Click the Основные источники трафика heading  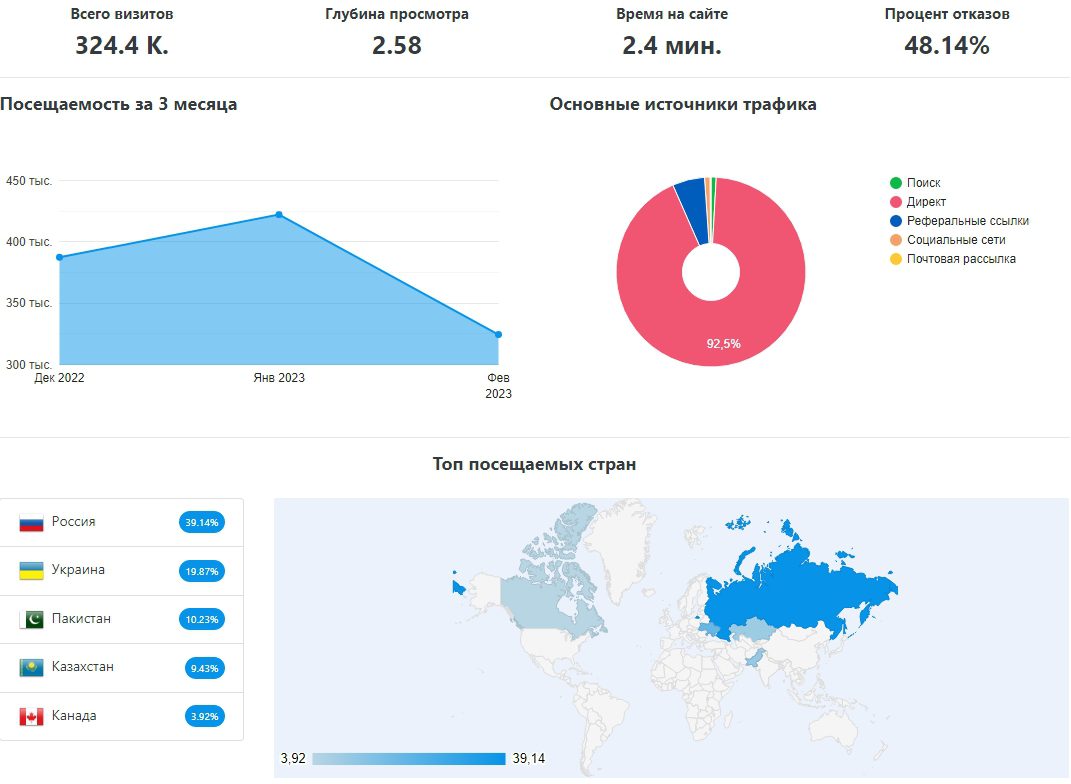coord(683,104)
